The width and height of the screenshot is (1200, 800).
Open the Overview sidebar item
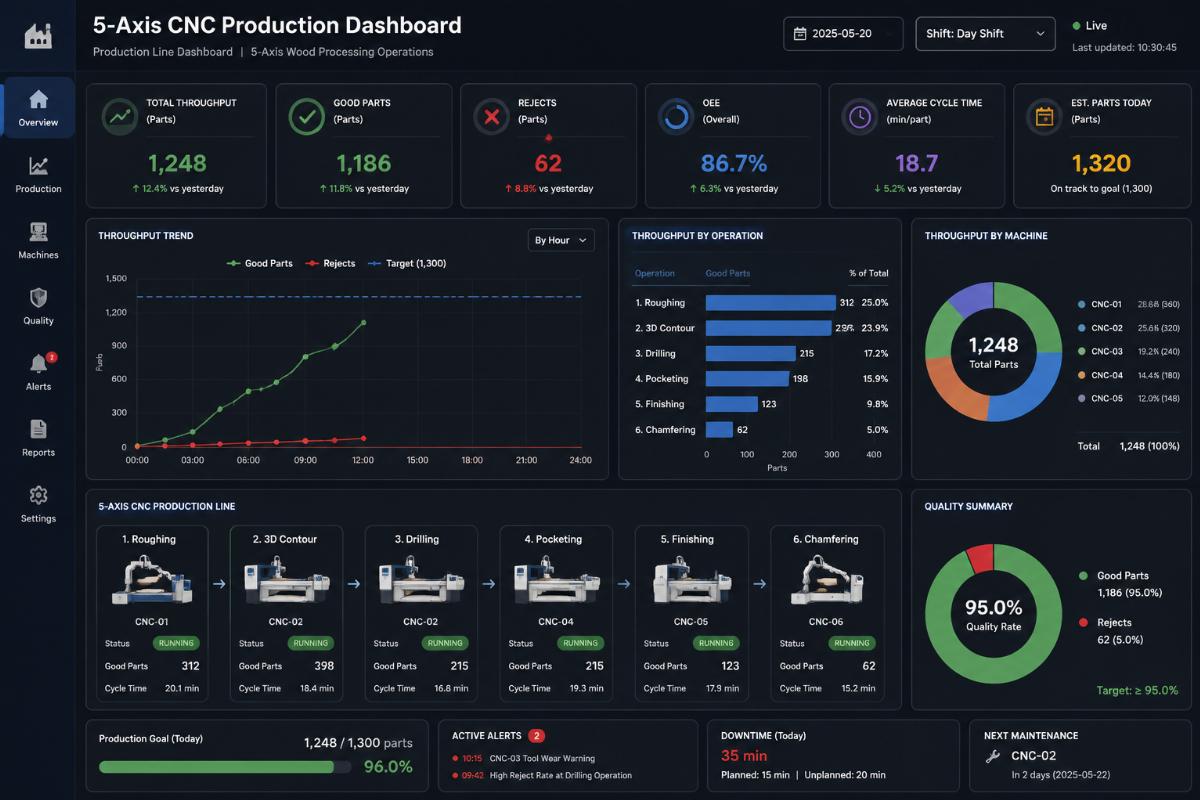pos(38,108)
